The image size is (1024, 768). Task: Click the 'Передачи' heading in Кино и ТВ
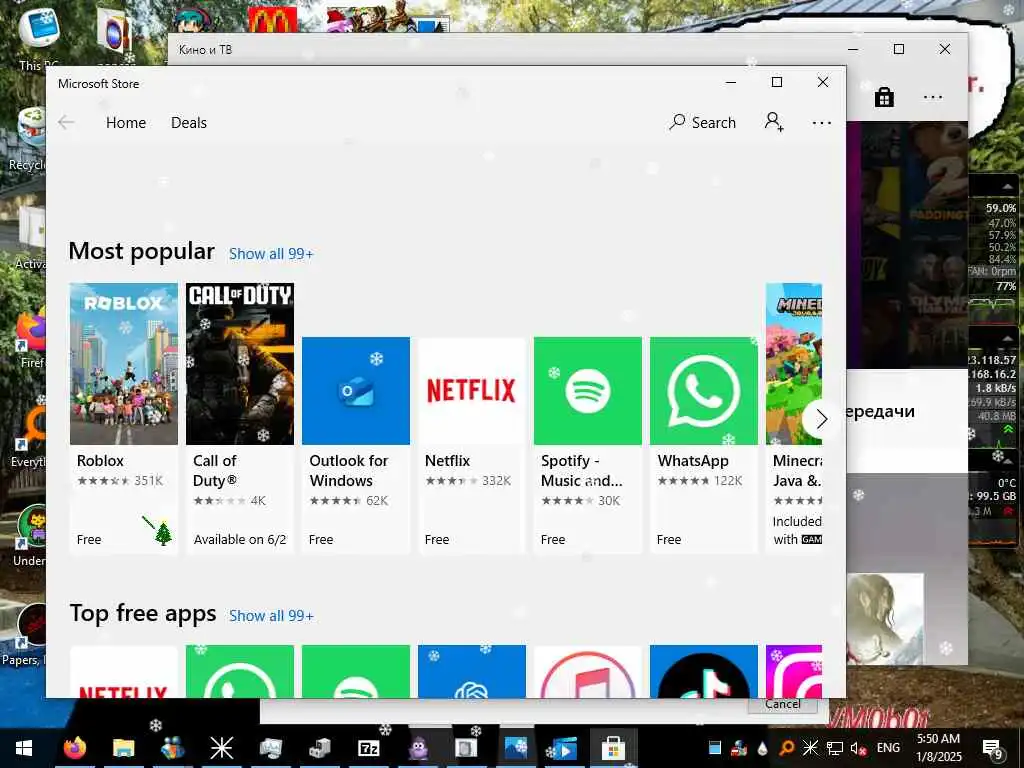tap(880, 411)
